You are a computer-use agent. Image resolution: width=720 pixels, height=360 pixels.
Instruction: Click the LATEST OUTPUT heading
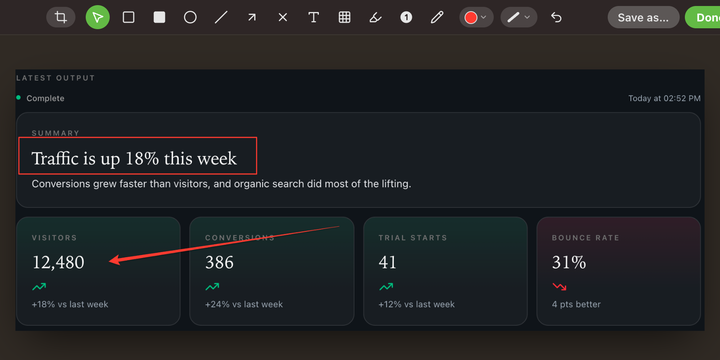coord(56,78)
